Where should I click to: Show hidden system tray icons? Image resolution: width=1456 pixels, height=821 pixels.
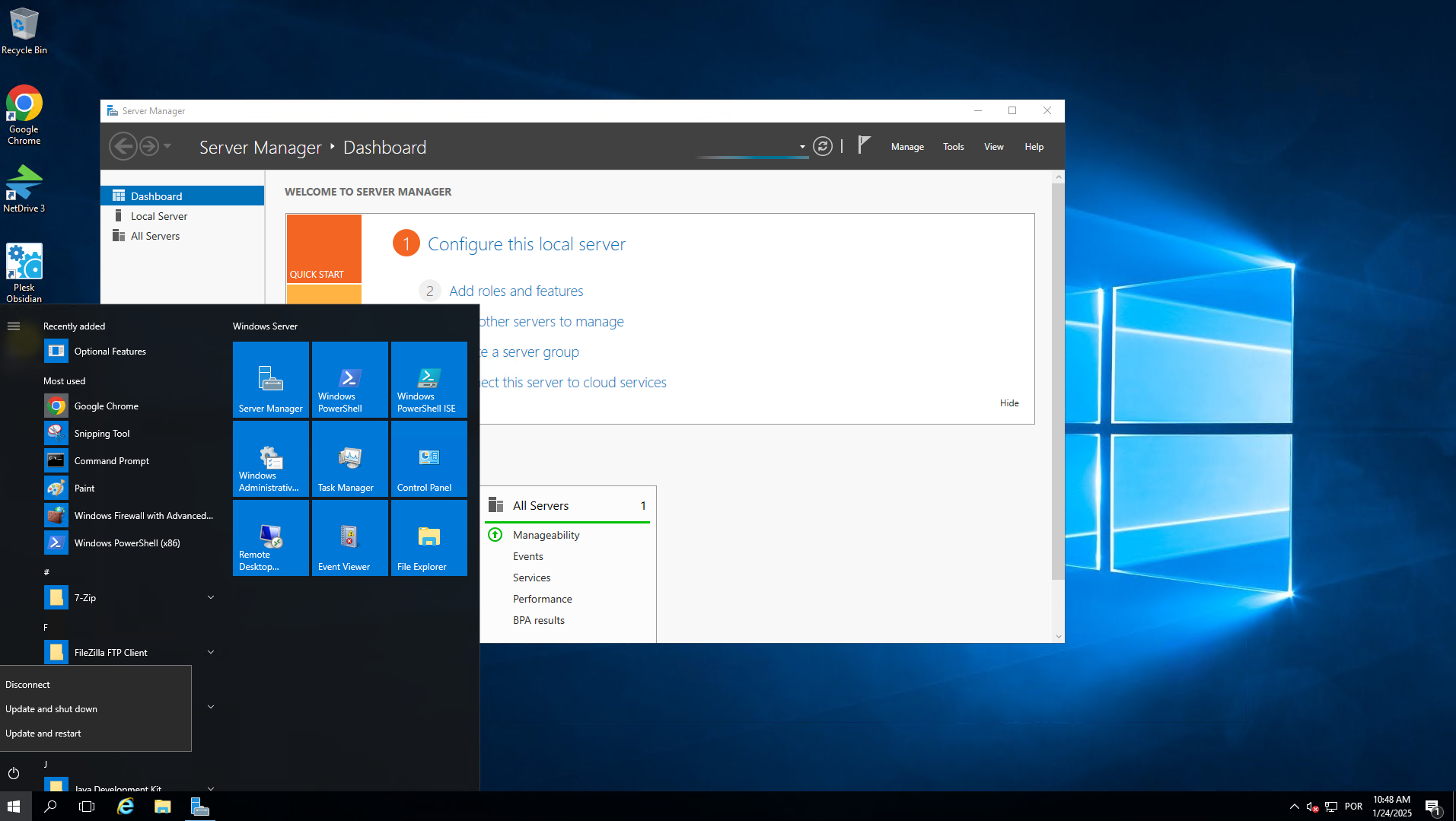tap(1294, 807)
